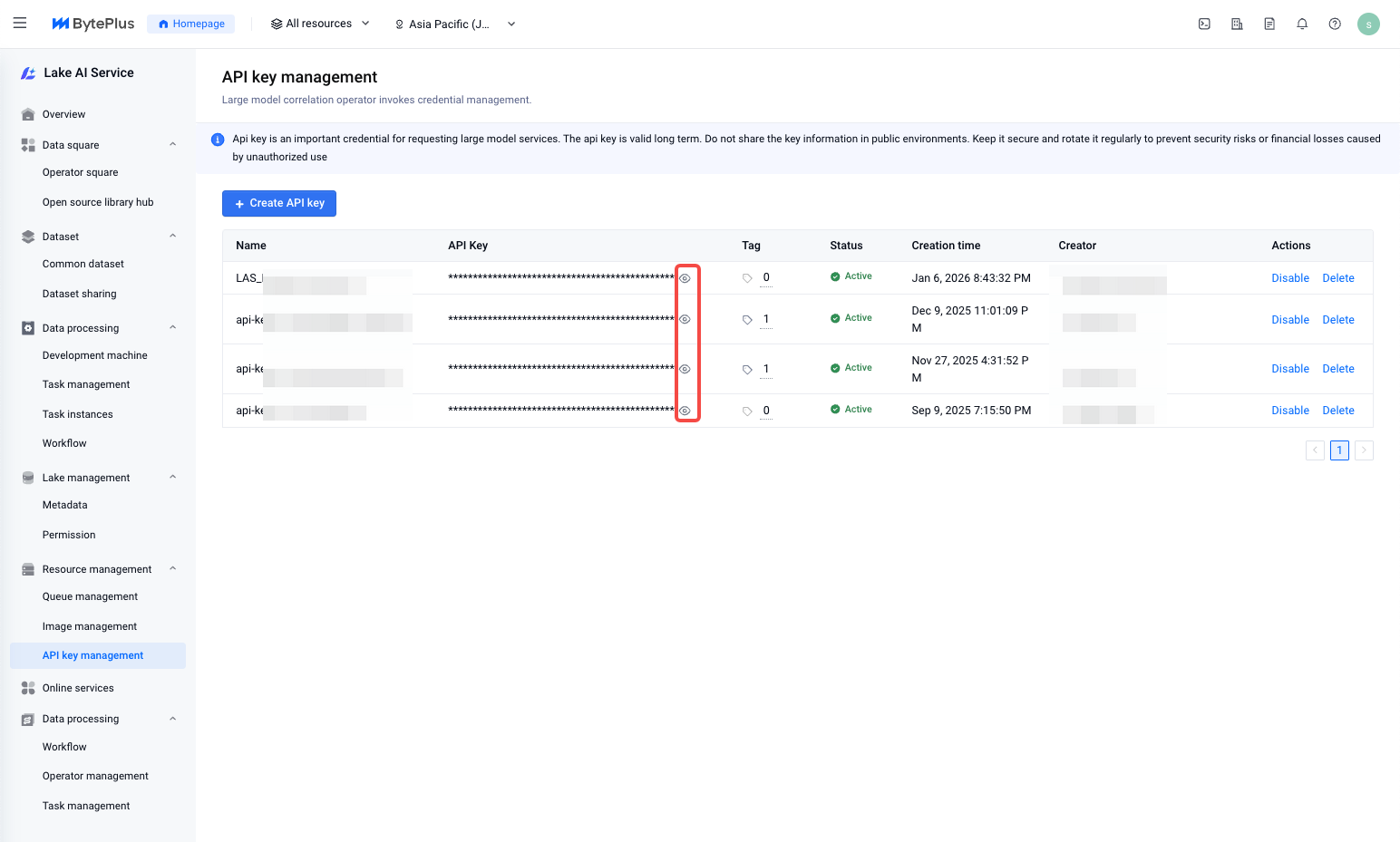The width and height of the screenshot is (1400, 842).
Task: Go to Queue management page
Action: click(90, 596)
